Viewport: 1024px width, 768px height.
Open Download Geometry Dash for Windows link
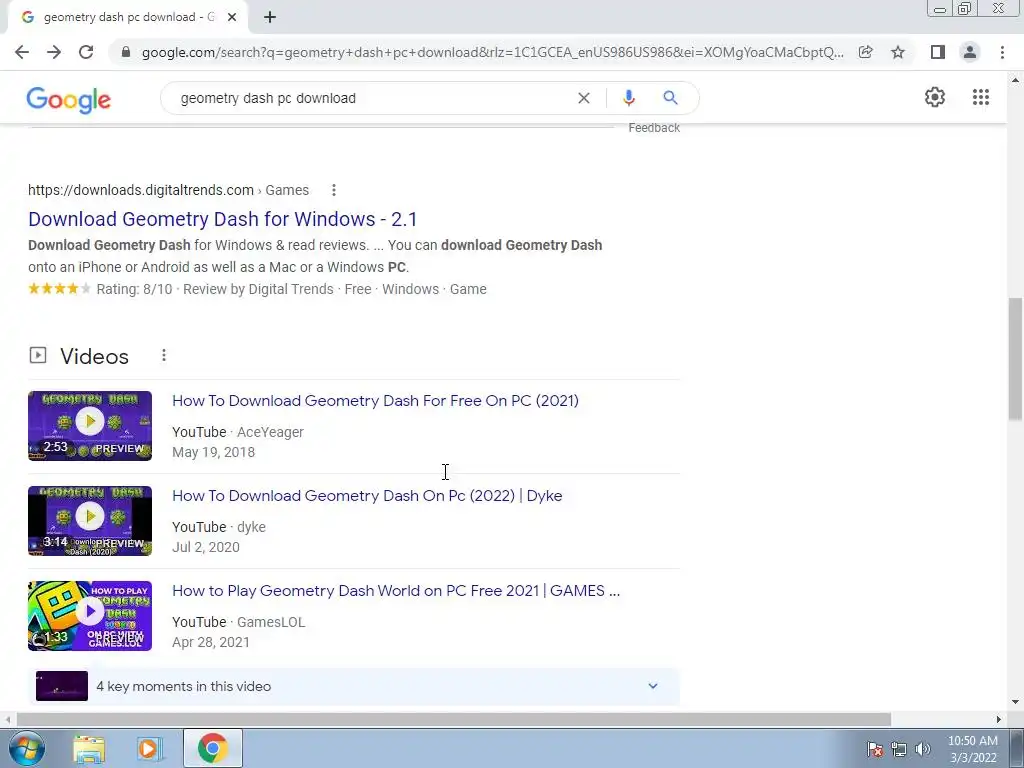tap(223, 219)
